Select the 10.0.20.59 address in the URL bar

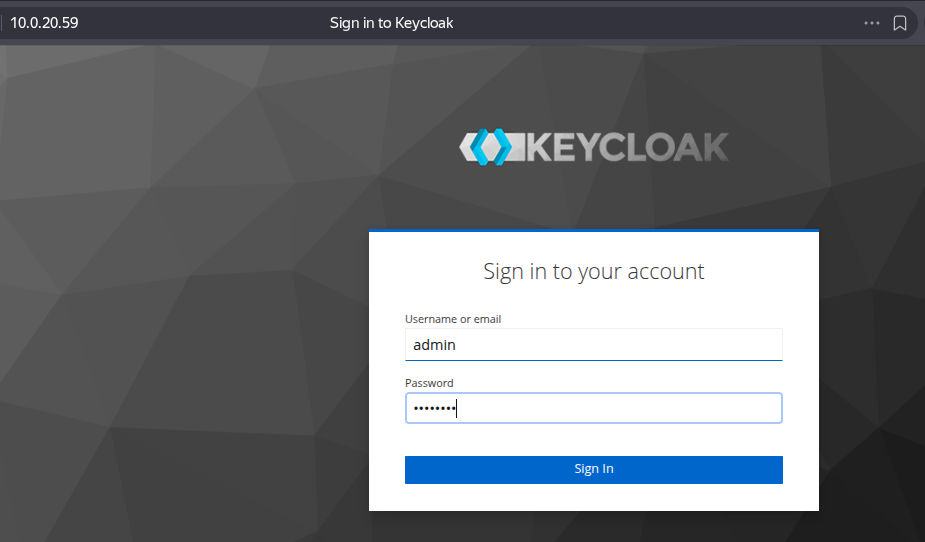point(44,23)
